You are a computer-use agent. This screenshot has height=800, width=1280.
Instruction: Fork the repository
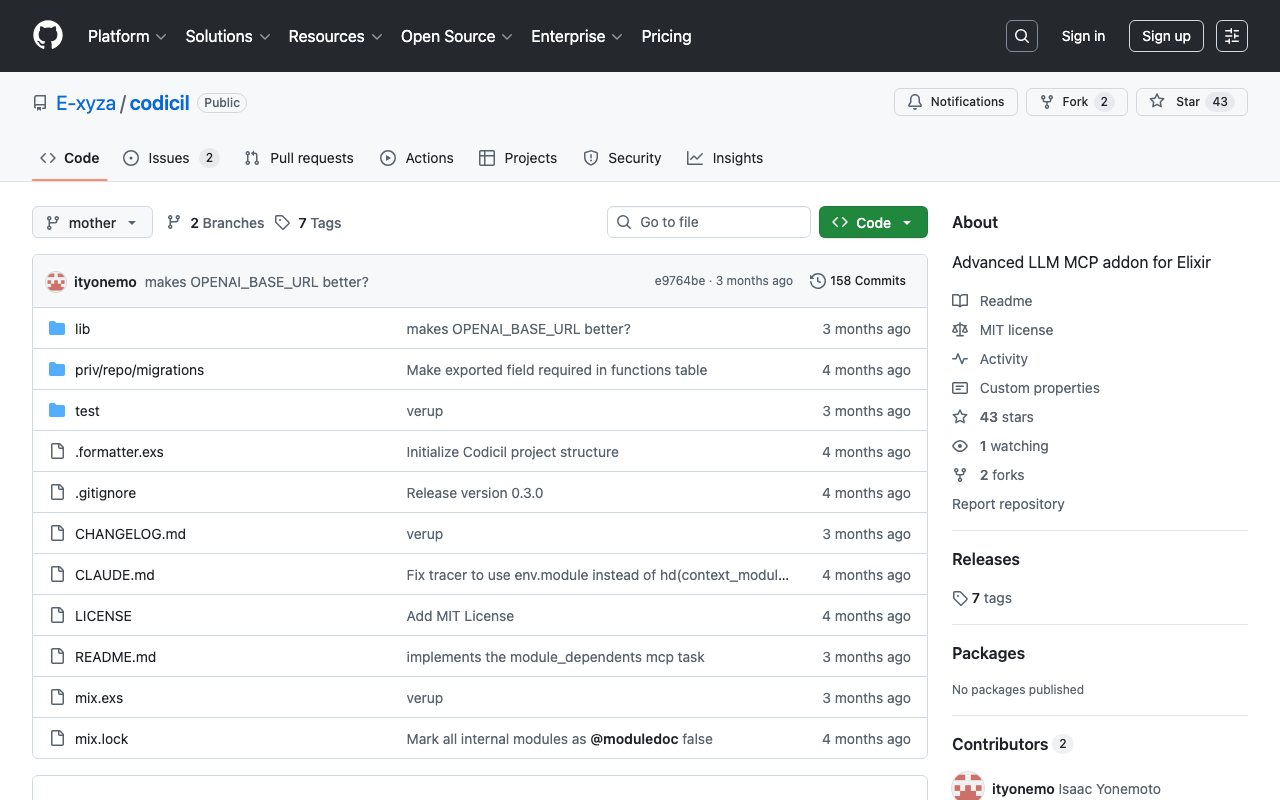point(1069,101)
